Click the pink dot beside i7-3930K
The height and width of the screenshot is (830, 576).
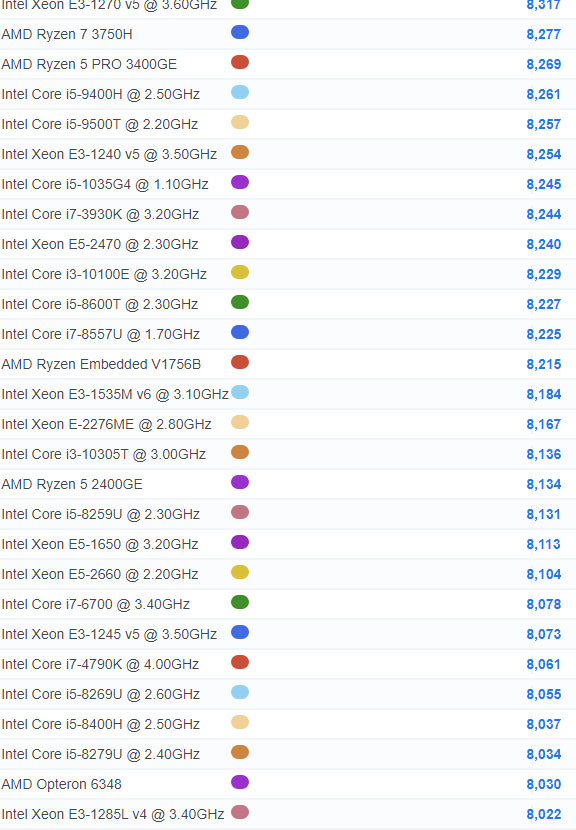pyautogui.click(x=240, y=212)
